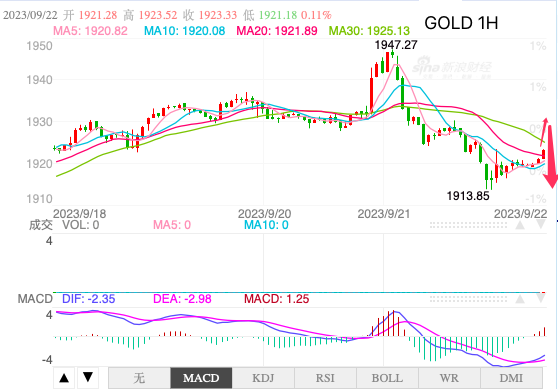
Task: Click the 2023/9/20 date axis label
Action: 264,214
